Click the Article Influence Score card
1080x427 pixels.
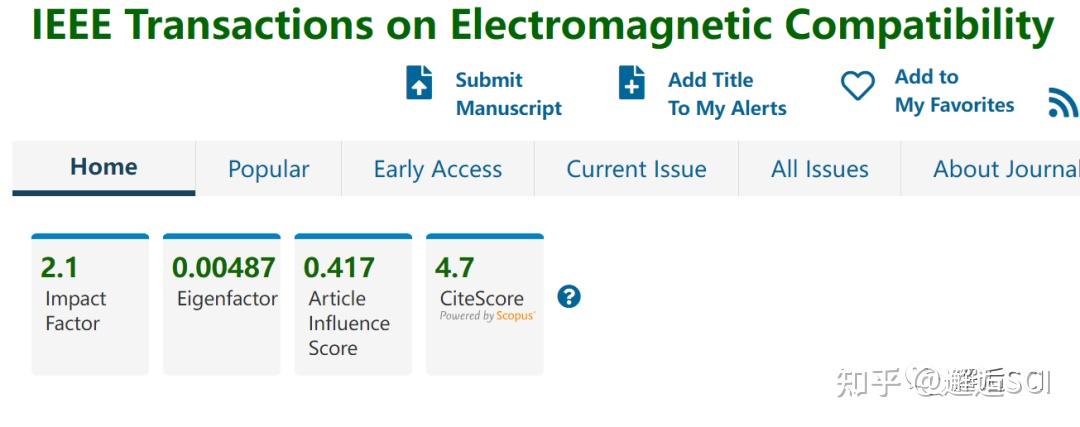353,305
